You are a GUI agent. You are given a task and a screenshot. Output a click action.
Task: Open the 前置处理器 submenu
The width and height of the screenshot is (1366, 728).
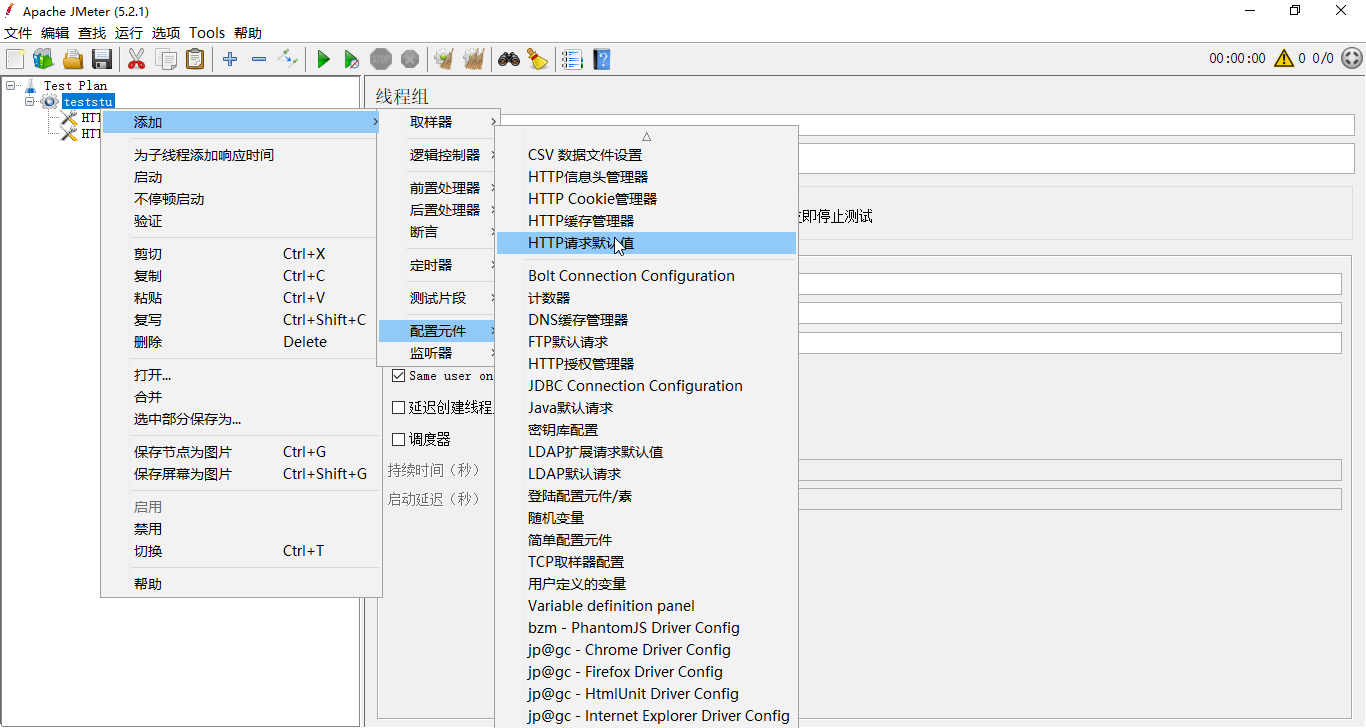[438, 188]
